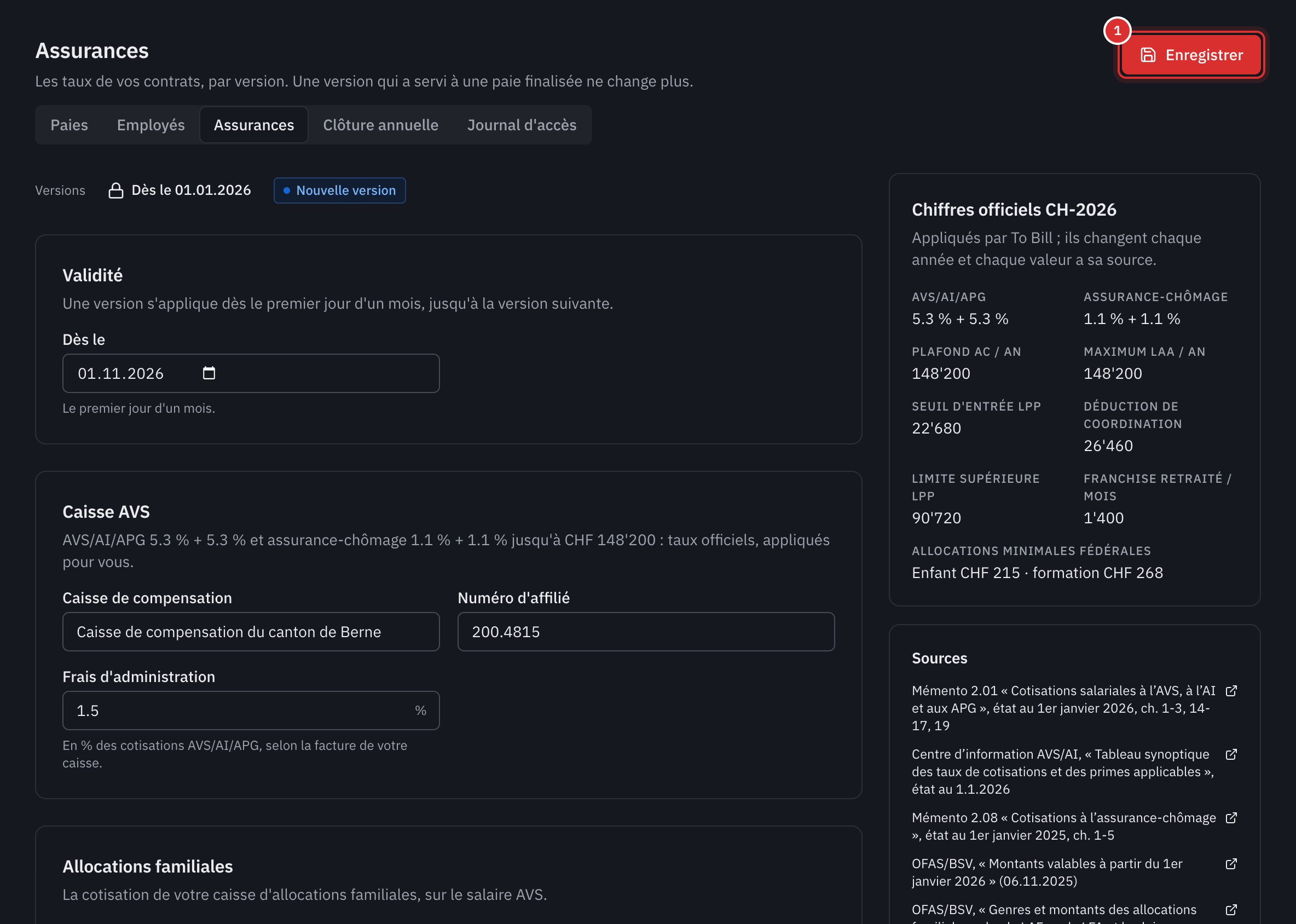Viewport: 1296px width, 924px height.
Task: Open the Clôture annuelle tab
Action: (x=380, y=125)
